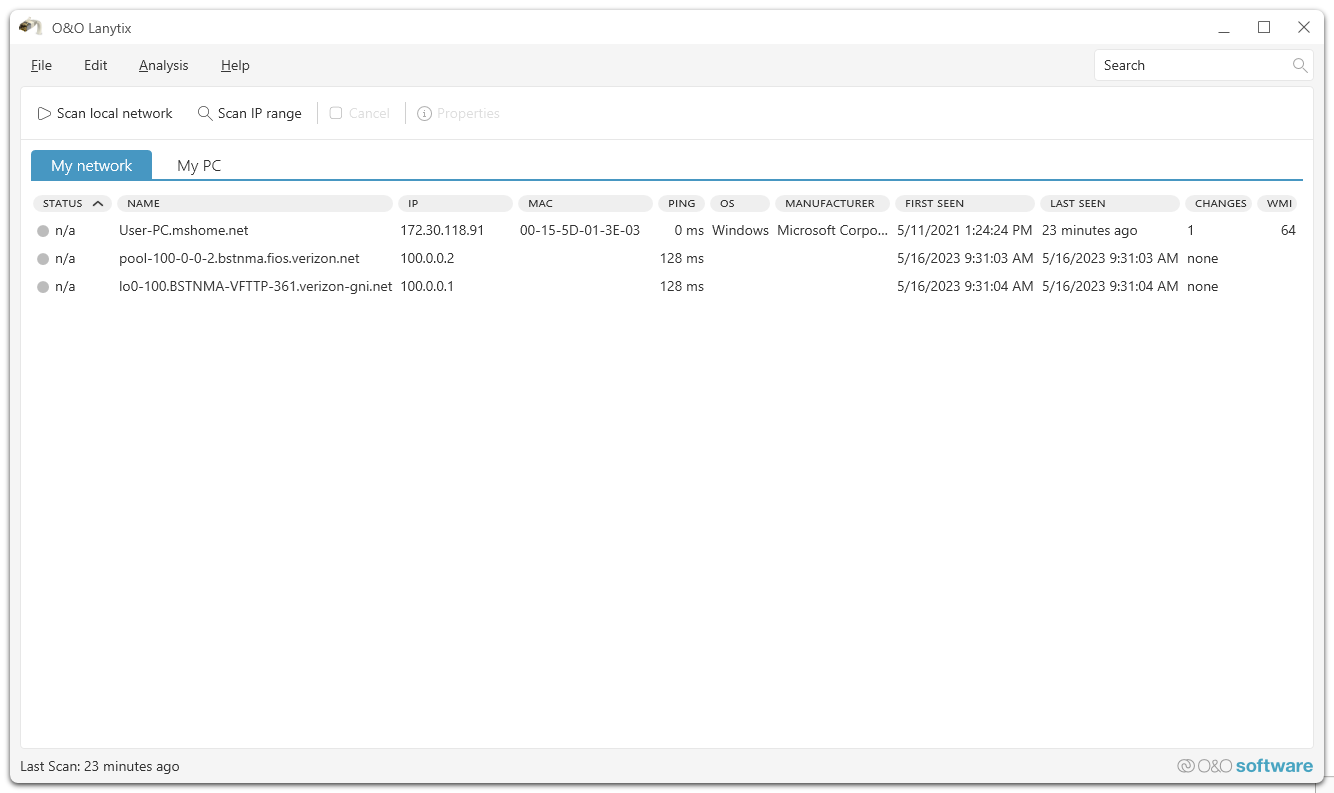
Task: Click the Scan IP range magnifier icon
Action: (205, 114)
